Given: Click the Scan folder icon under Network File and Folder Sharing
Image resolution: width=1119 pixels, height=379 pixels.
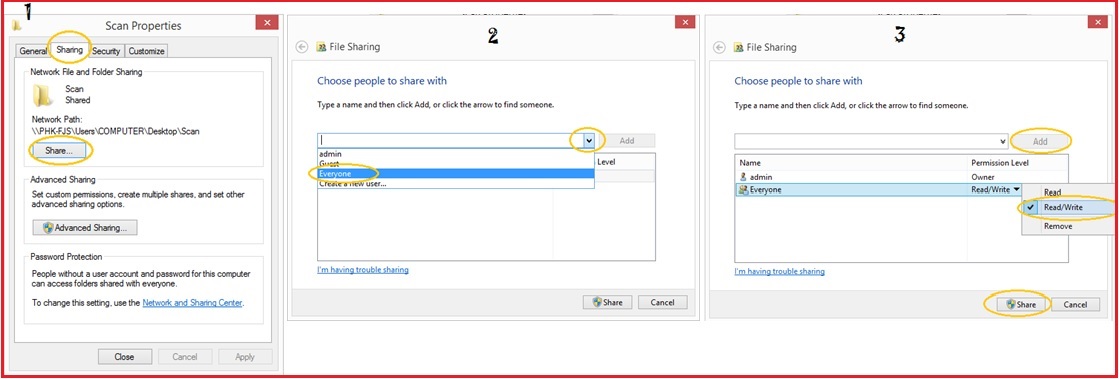Looking at the screenshot, I should [x=44, y=94].
